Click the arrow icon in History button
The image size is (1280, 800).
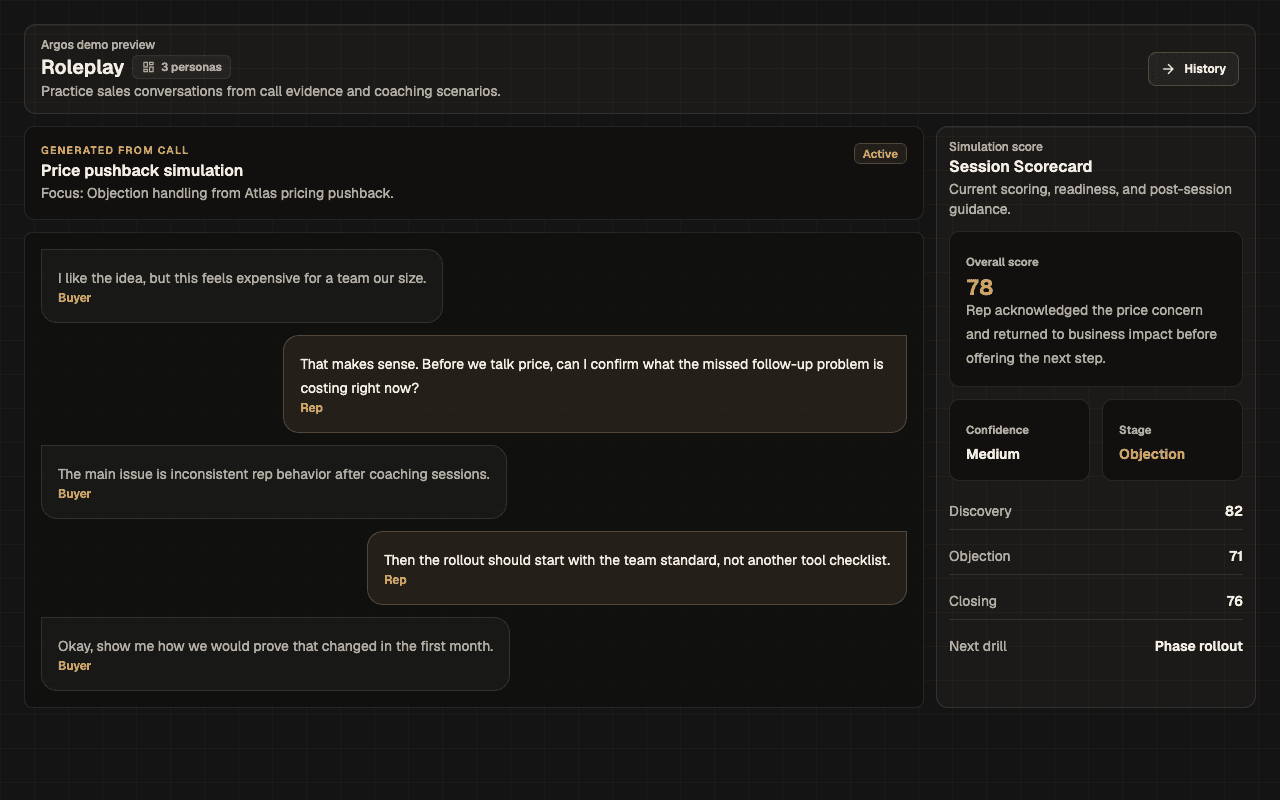(1168, 69)
